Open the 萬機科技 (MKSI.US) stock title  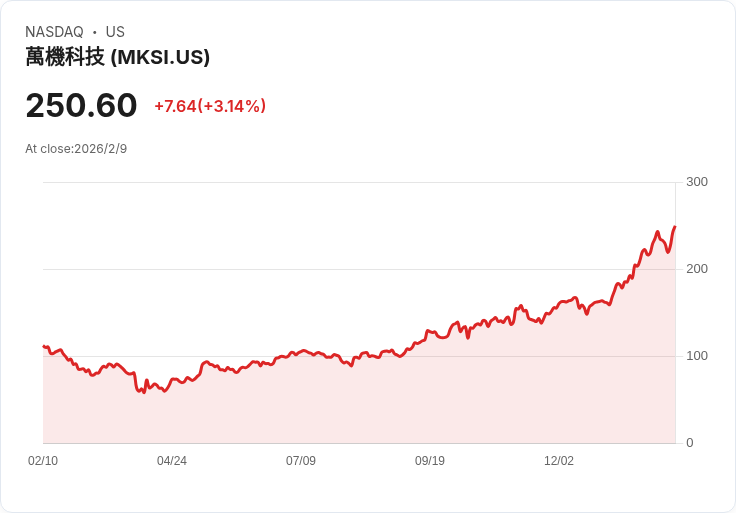click(x=118, y=57)
